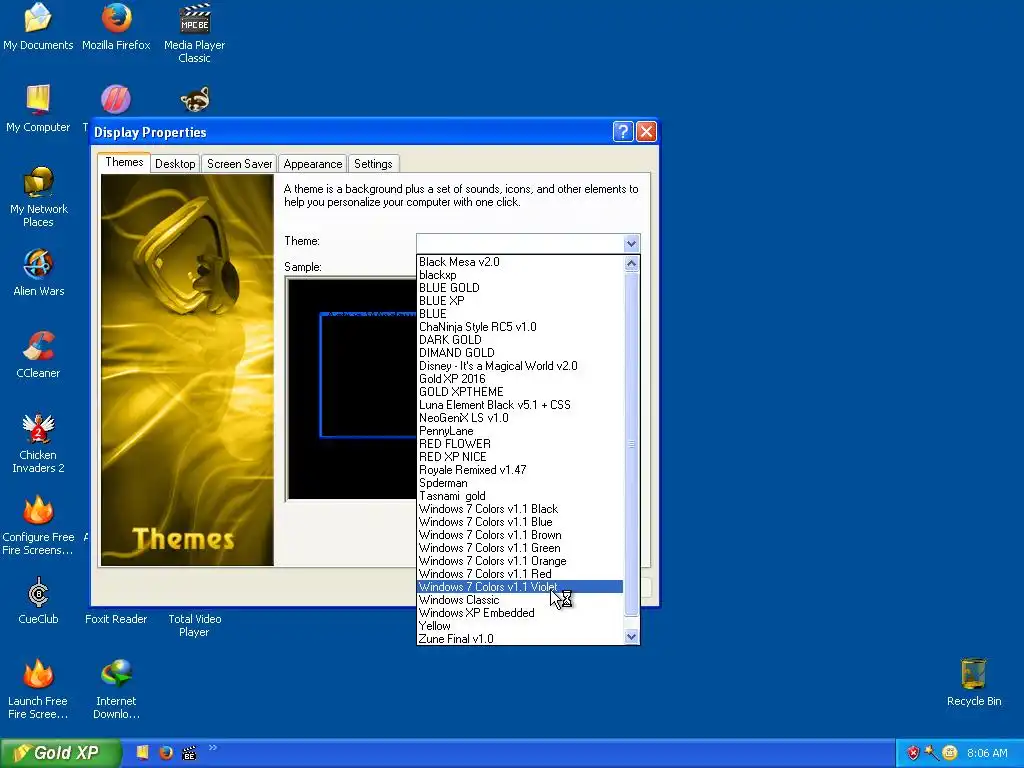Select PennyLane theme
This screenshot has width=1024, height=768.
pyautogui.click(x=520, y=431)
